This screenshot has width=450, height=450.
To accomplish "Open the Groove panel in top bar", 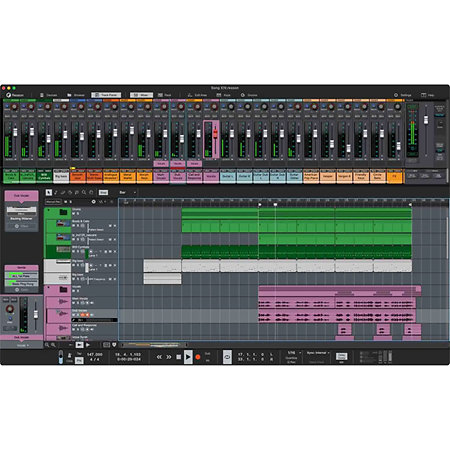I will tap(249, 95).
